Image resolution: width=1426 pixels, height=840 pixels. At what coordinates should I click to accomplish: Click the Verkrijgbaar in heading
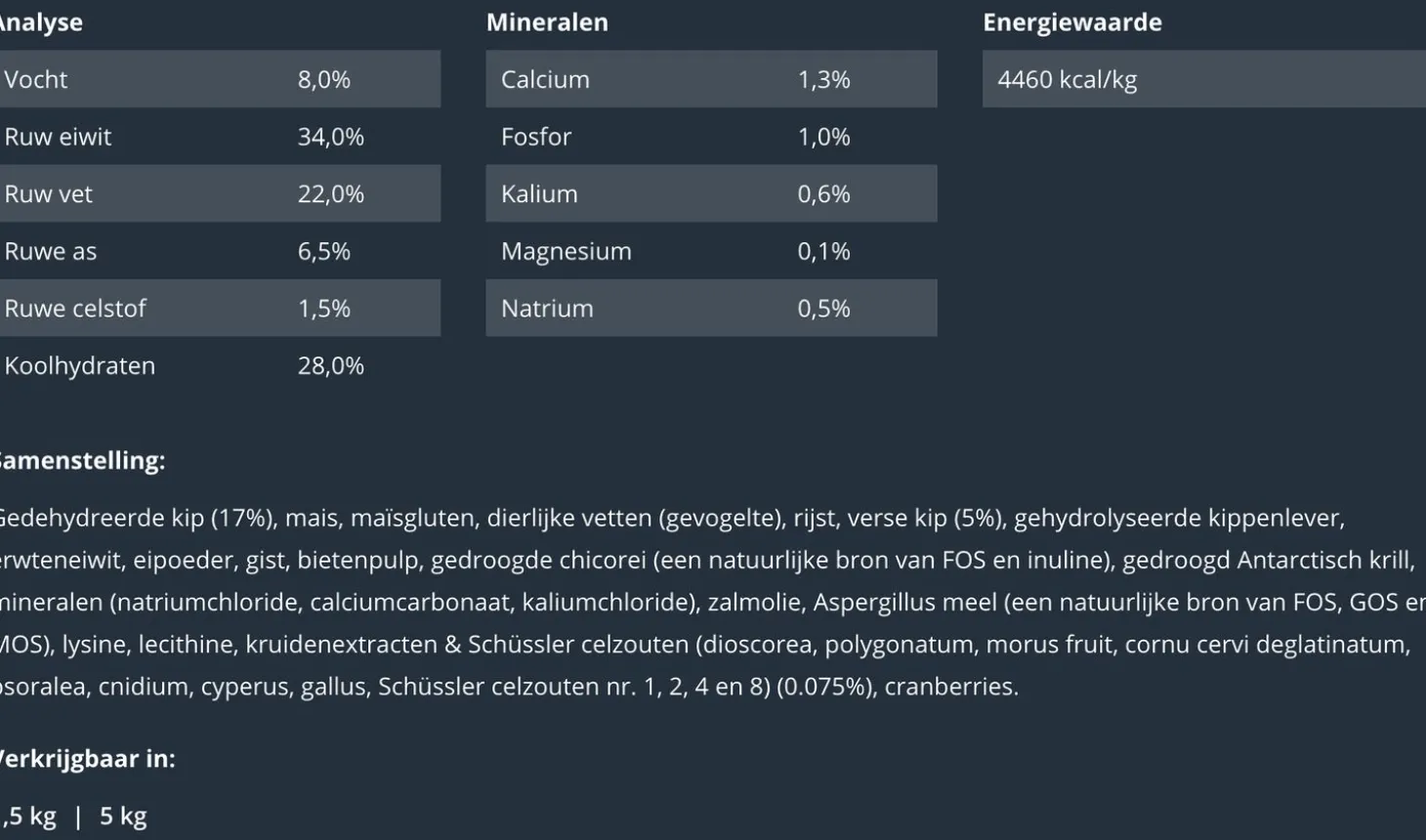coord(87,758)
